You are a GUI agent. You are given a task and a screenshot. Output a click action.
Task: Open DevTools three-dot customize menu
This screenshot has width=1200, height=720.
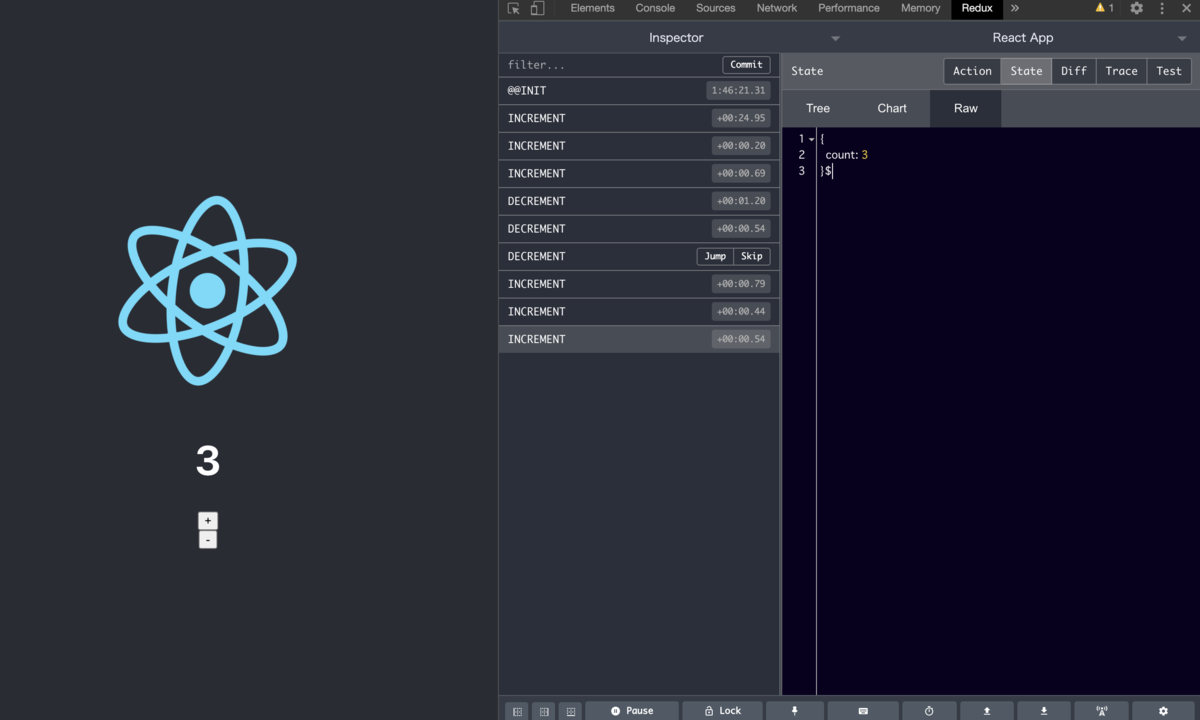(1162, 8)
